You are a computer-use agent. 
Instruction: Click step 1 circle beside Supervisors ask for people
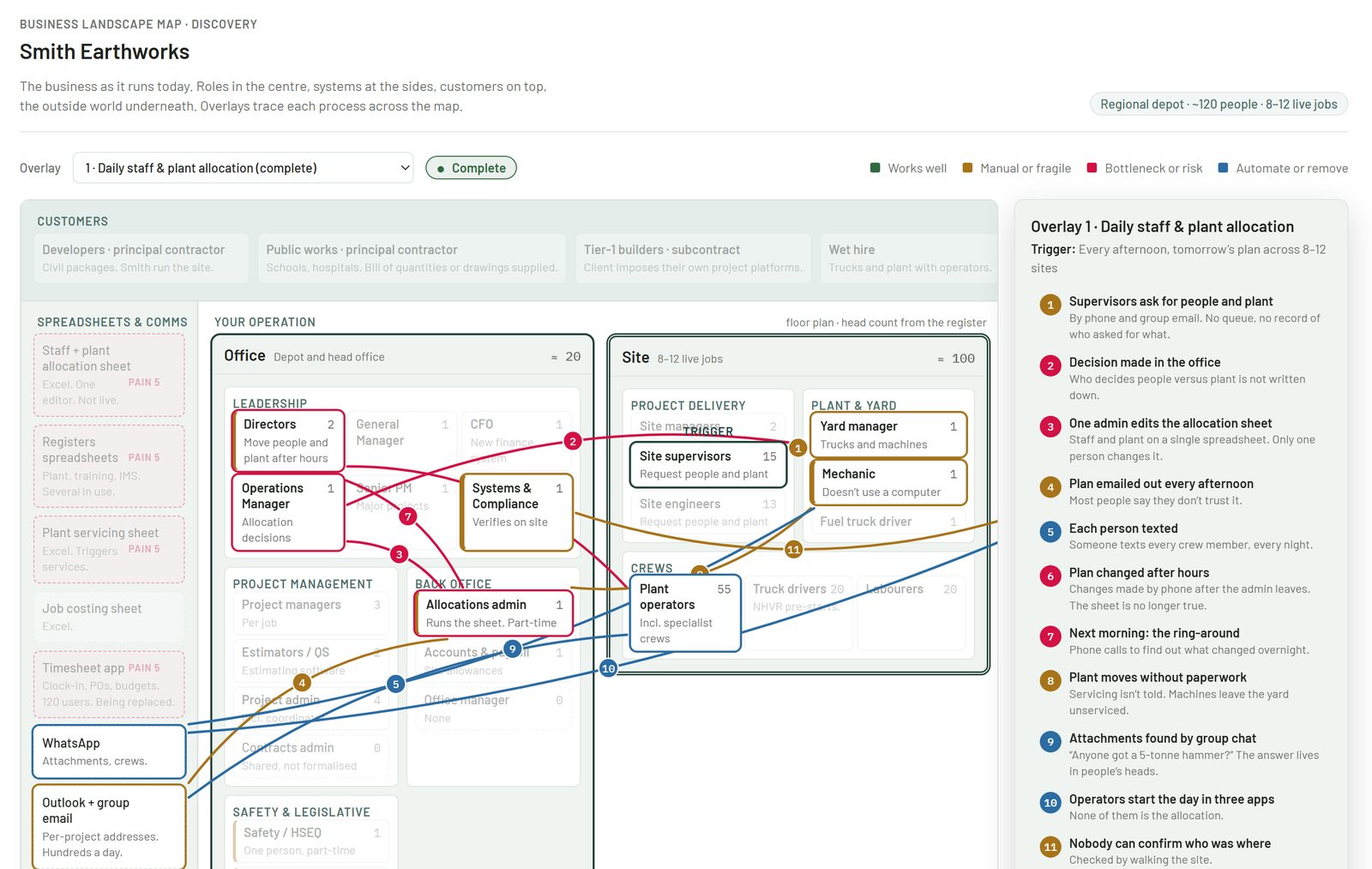click(x=1050, y=305)
